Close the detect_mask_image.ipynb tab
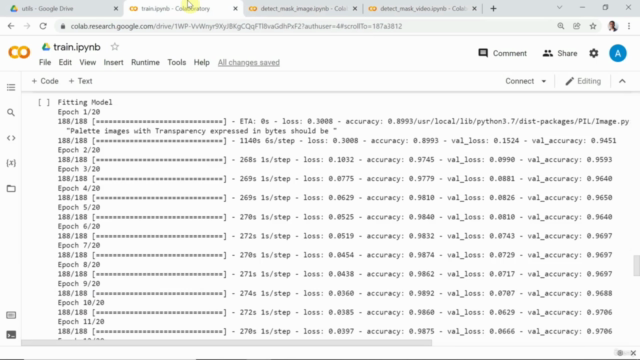Image resolution: width=640 pixels, height=360 pixels. click(355, 9)
